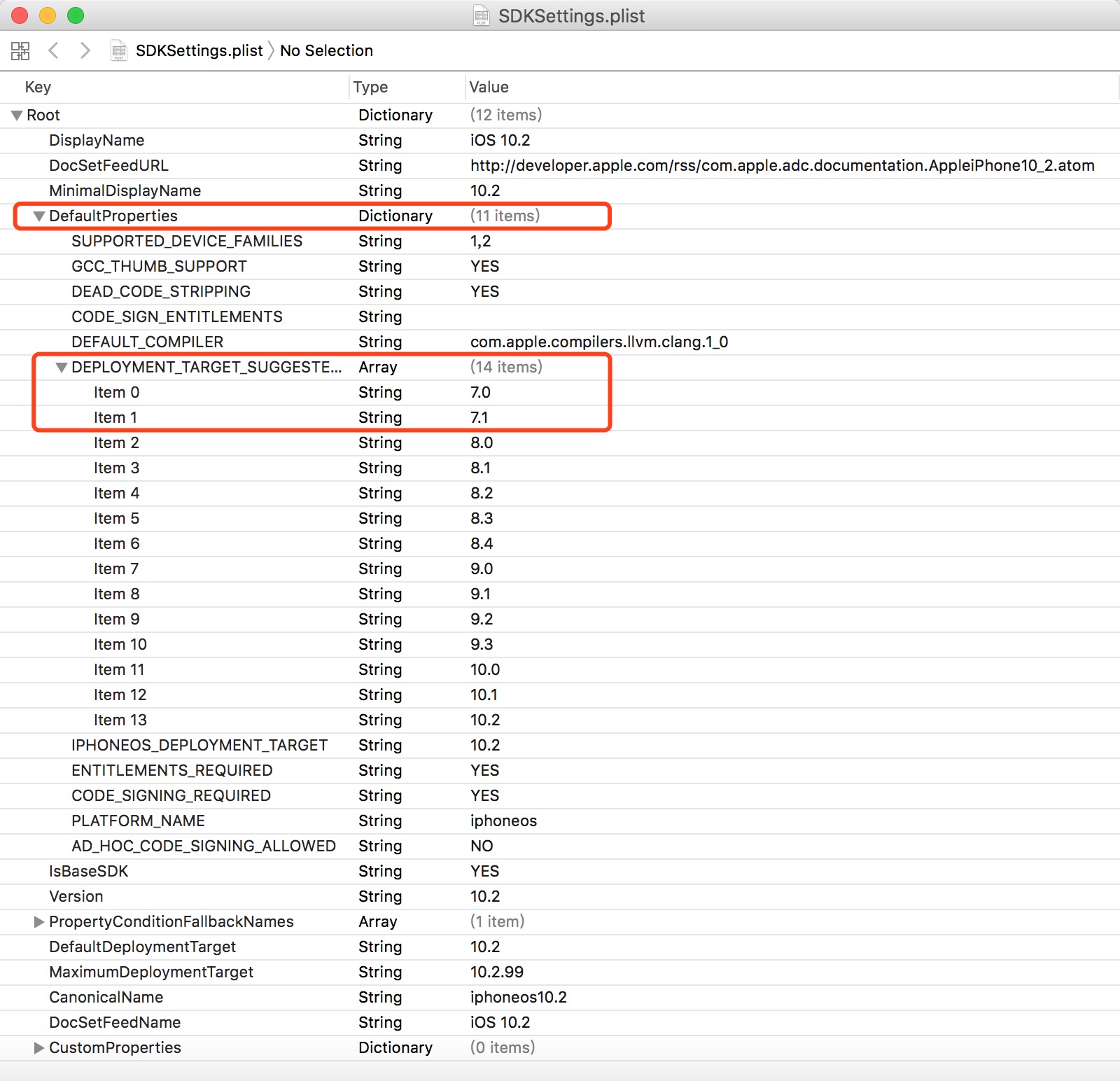Select the MaximumDeploymentTarget key
Screen dimensions: 1120x1081
tap(151, 972)
